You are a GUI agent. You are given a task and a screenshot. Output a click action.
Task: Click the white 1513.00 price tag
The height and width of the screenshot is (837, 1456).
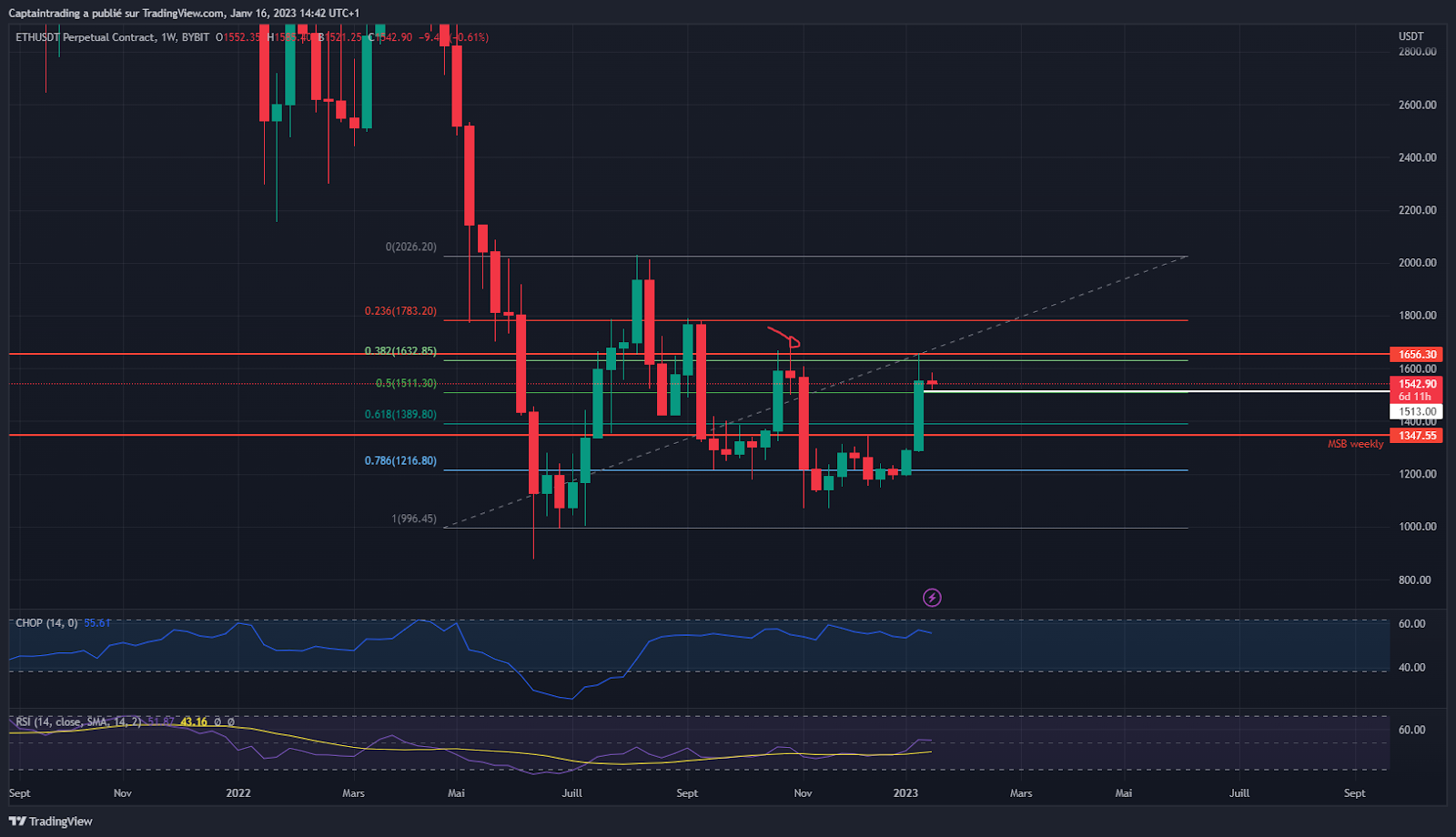point(1416,411)
